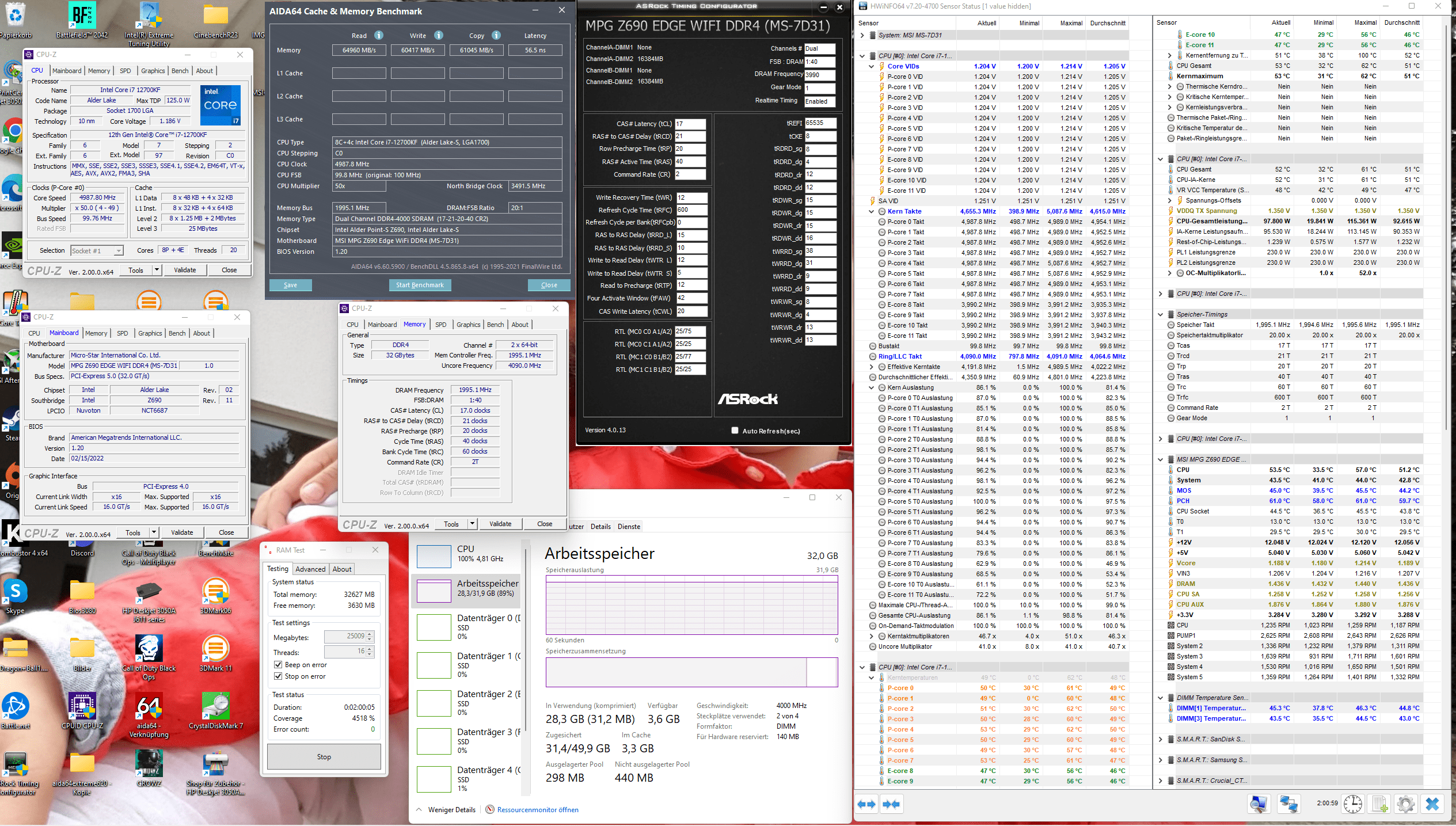1456x826 pixels.
Task: Open HWiNFO sensor settings via gear icon
Action: click(x=1406, y=804)
